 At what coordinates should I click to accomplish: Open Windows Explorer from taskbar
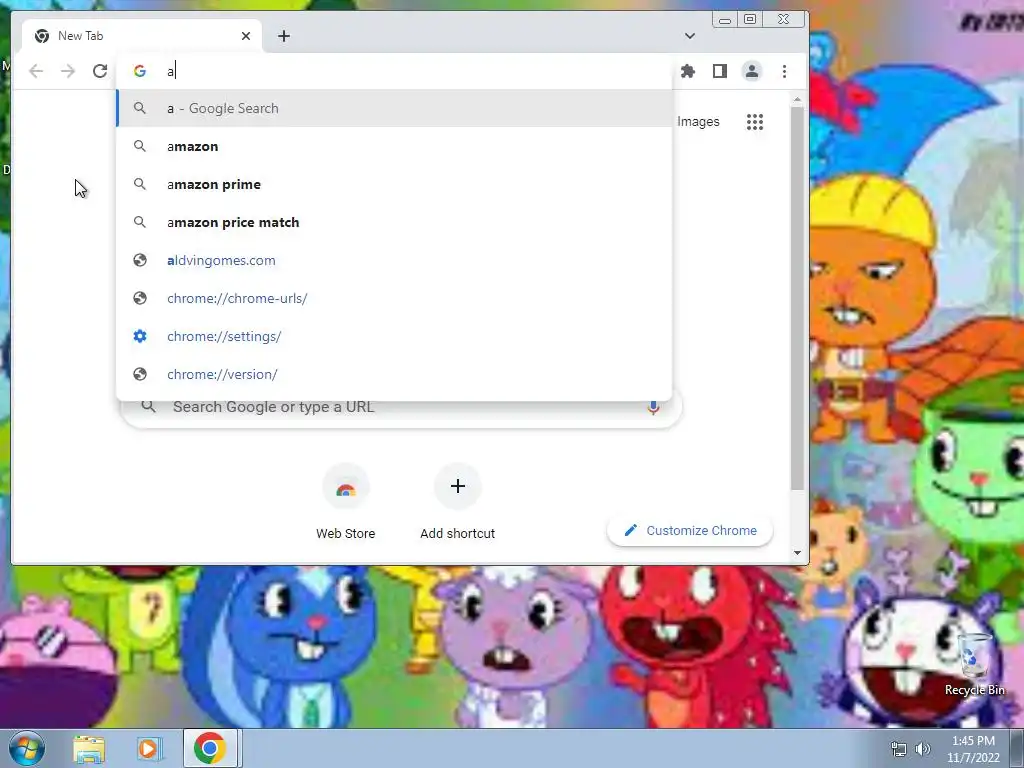(x=89, y=748)
